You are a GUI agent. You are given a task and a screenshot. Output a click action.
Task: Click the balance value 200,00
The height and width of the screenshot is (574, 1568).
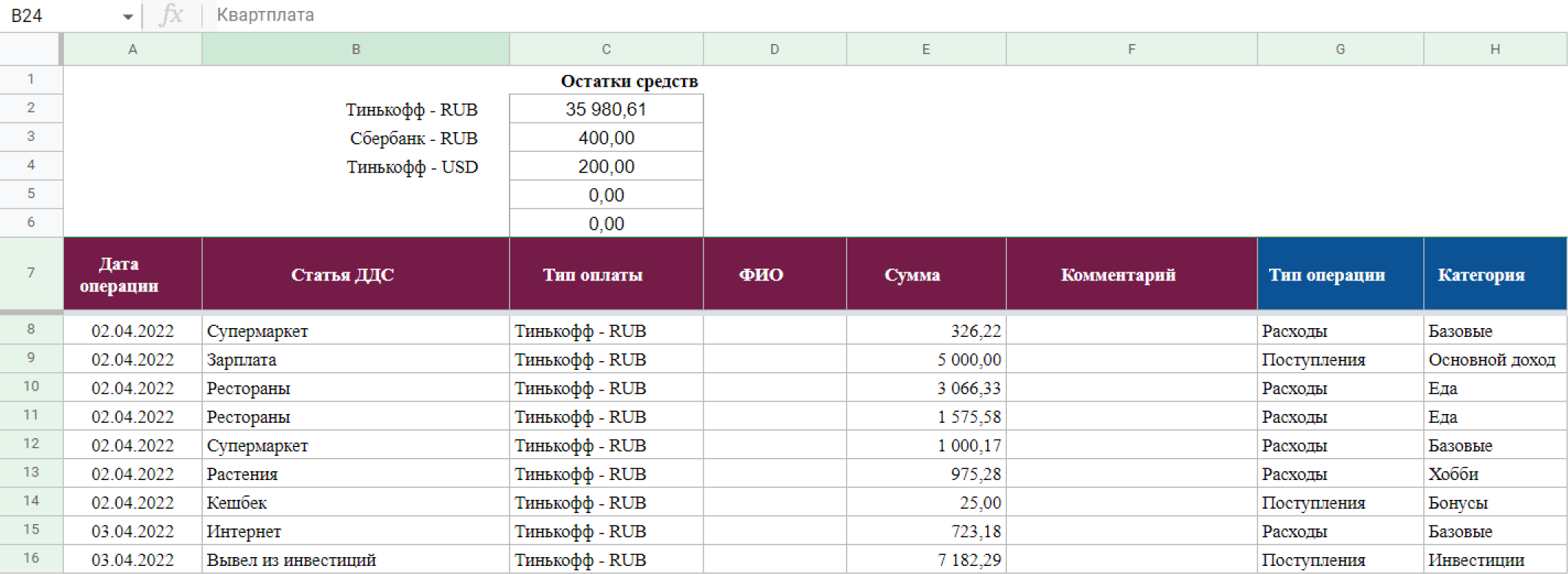click(x=606, y=167)
